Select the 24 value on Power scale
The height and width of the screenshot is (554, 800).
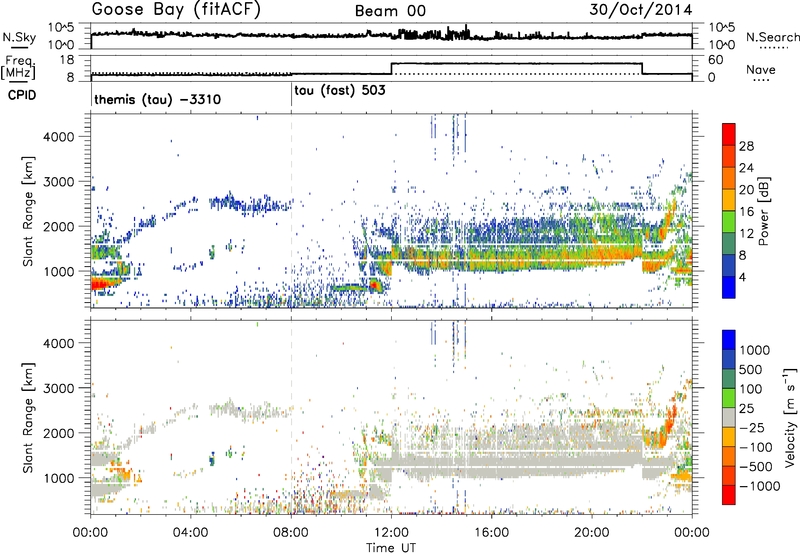pos(746,168)
